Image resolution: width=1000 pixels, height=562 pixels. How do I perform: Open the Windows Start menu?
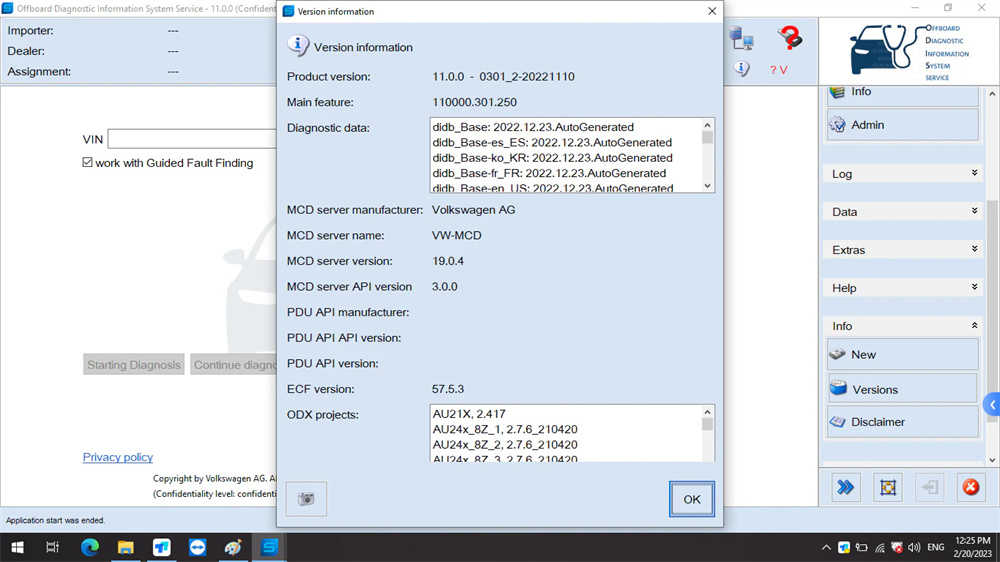17,547
